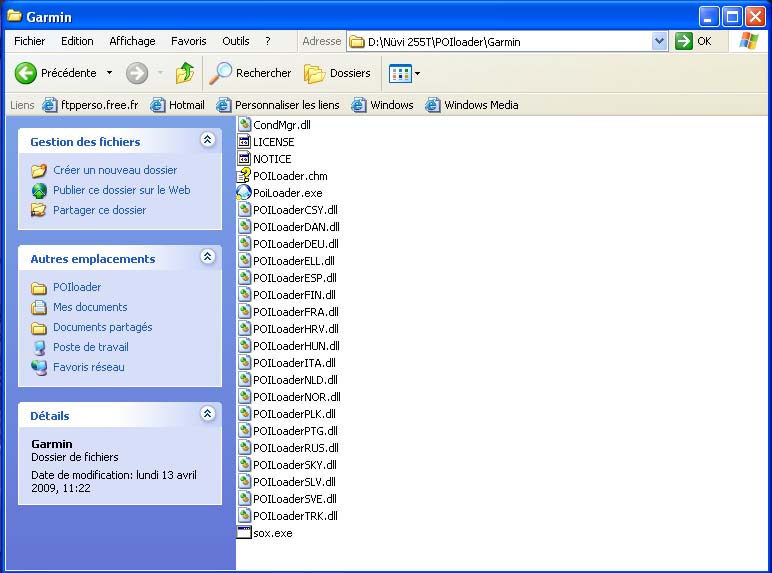Select the POILoaderDAN.dll icon
Image resolution: width=772 pixels, height=573 pixels.
[245, 226]
